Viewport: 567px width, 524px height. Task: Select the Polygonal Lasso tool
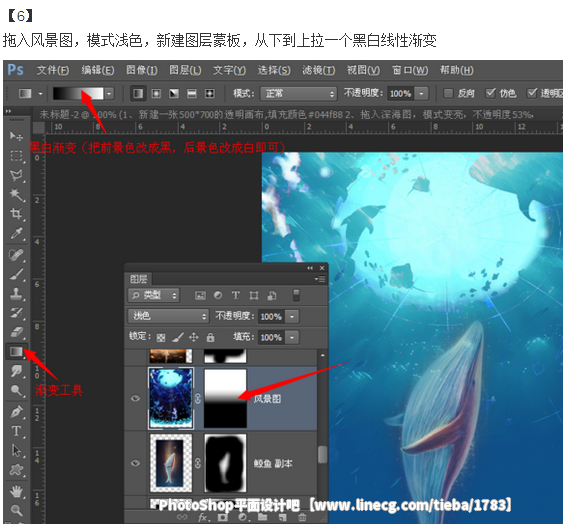pos(16,175)
